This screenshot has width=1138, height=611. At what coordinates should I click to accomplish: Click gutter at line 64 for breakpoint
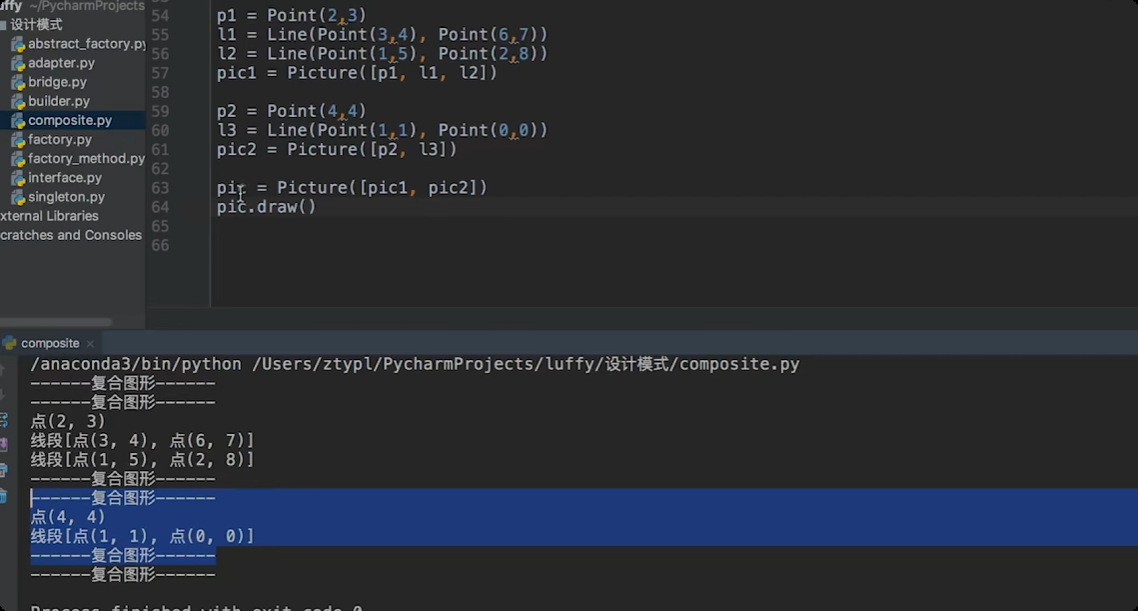pyautogui.click(x=191, y=207)
